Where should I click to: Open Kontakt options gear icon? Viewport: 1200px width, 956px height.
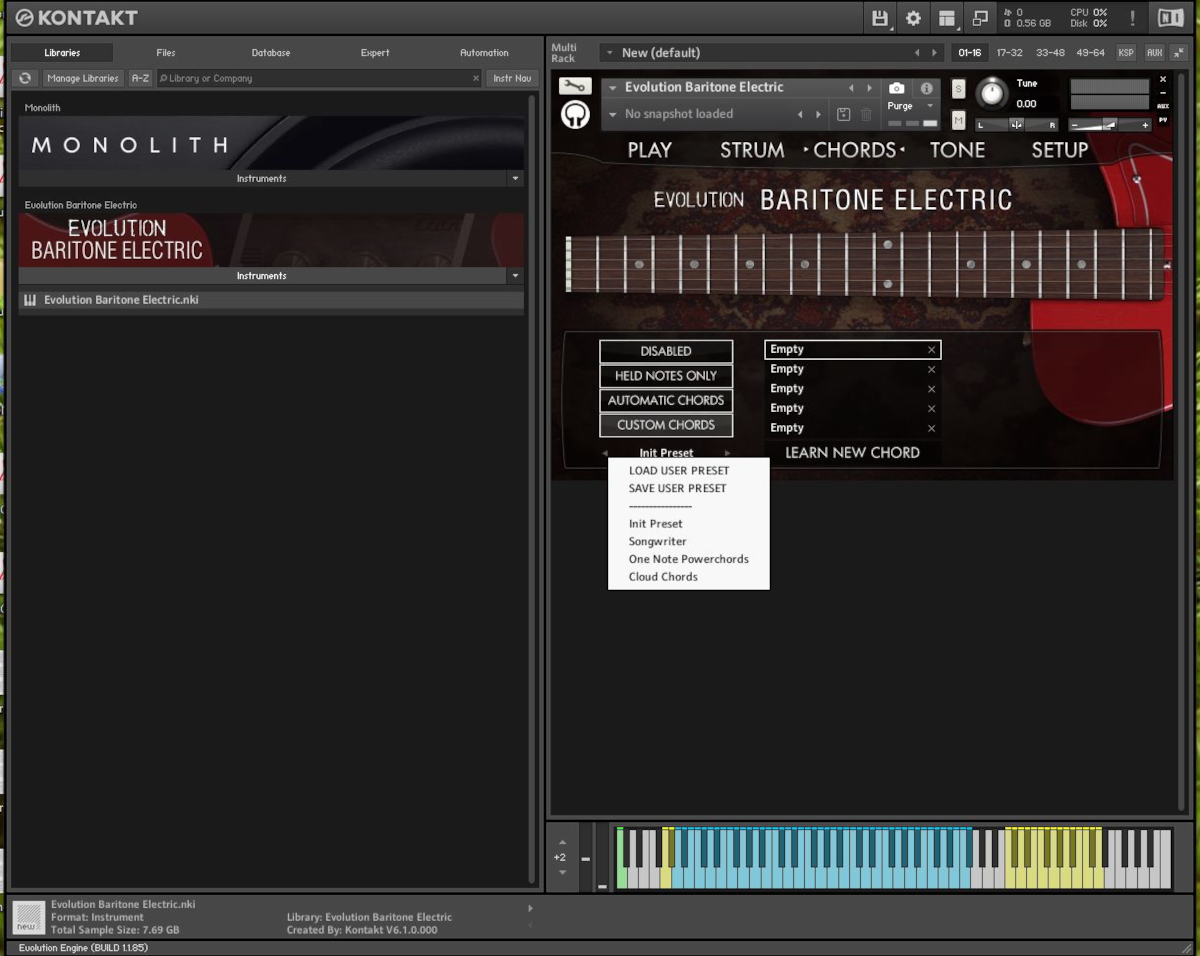click(913, 18)
